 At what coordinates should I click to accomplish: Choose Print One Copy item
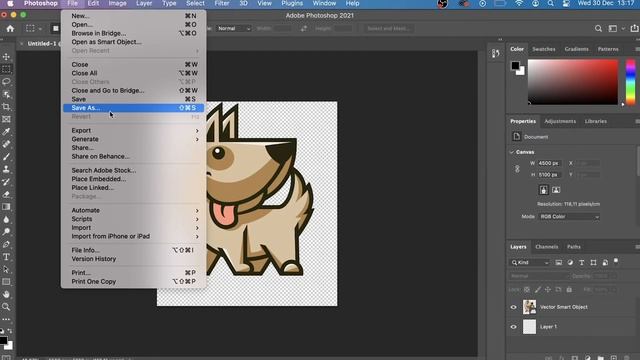(x=133, y=282)
